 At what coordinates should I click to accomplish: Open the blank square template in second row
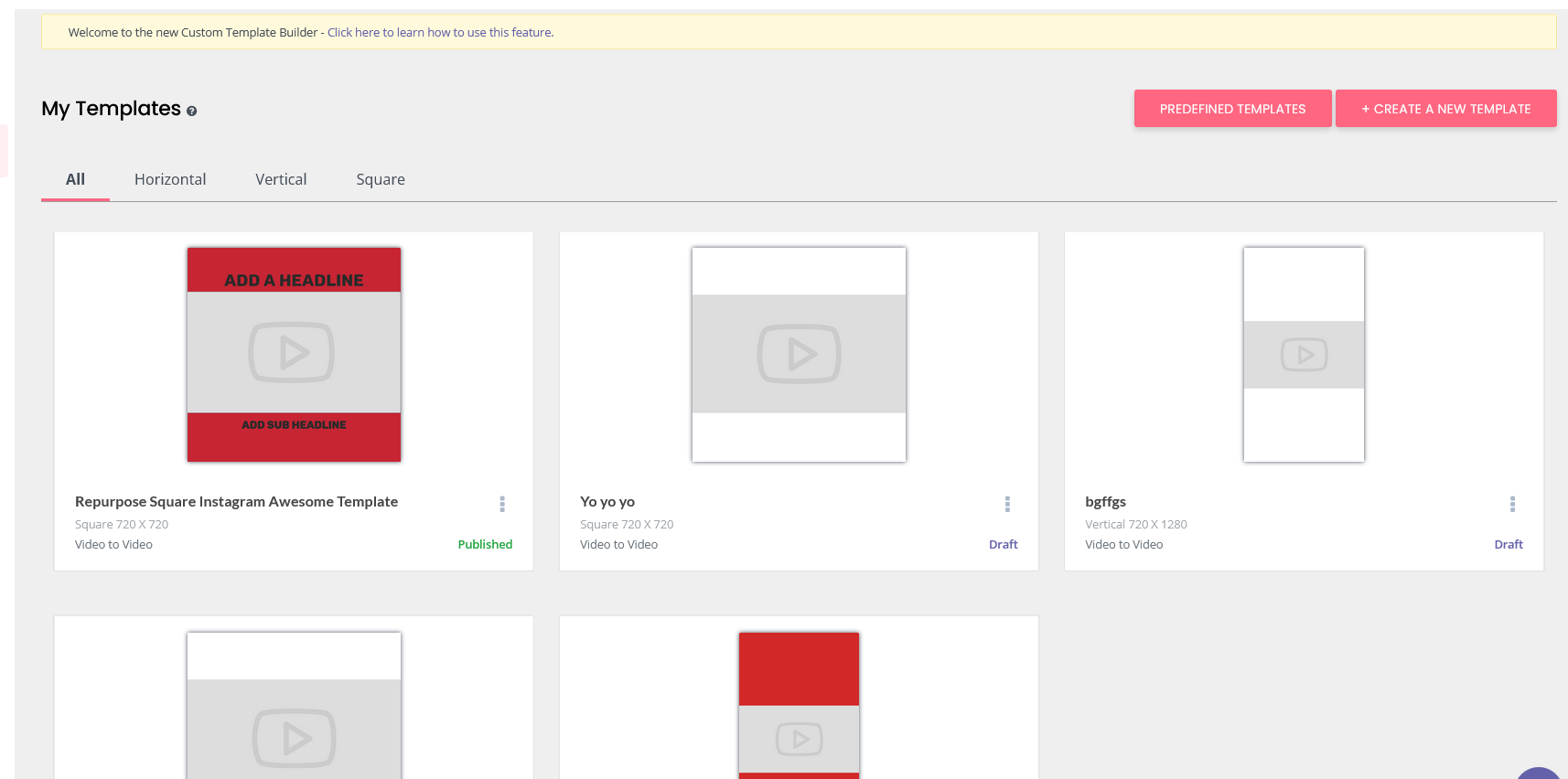coord(294,704)
